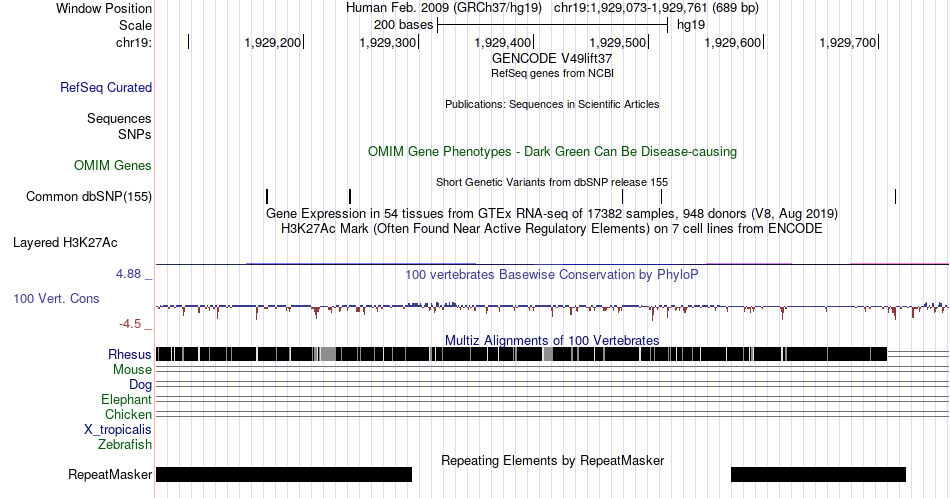This screenshot has height=498, width=950.
Task: Select the Dog alignment row label
Action: click(x=140, y=385)
